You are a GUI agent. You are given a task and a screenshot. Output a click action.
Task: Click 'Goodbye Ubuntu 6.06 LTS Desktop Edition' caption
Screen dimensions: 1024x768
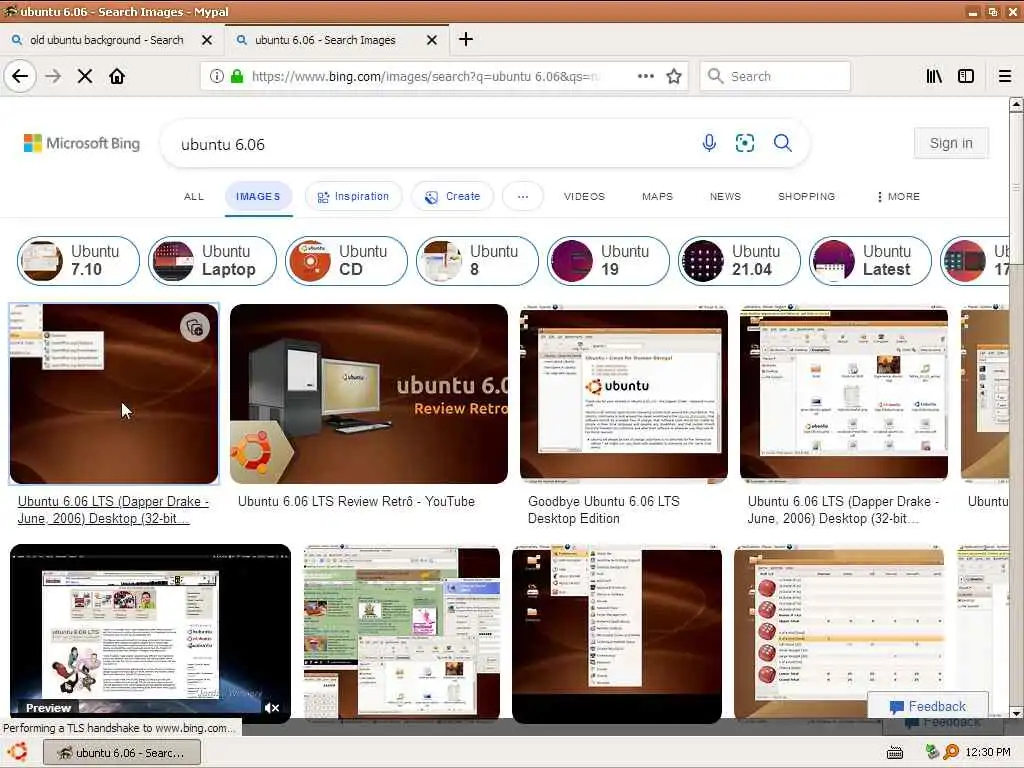click(603, 510)
